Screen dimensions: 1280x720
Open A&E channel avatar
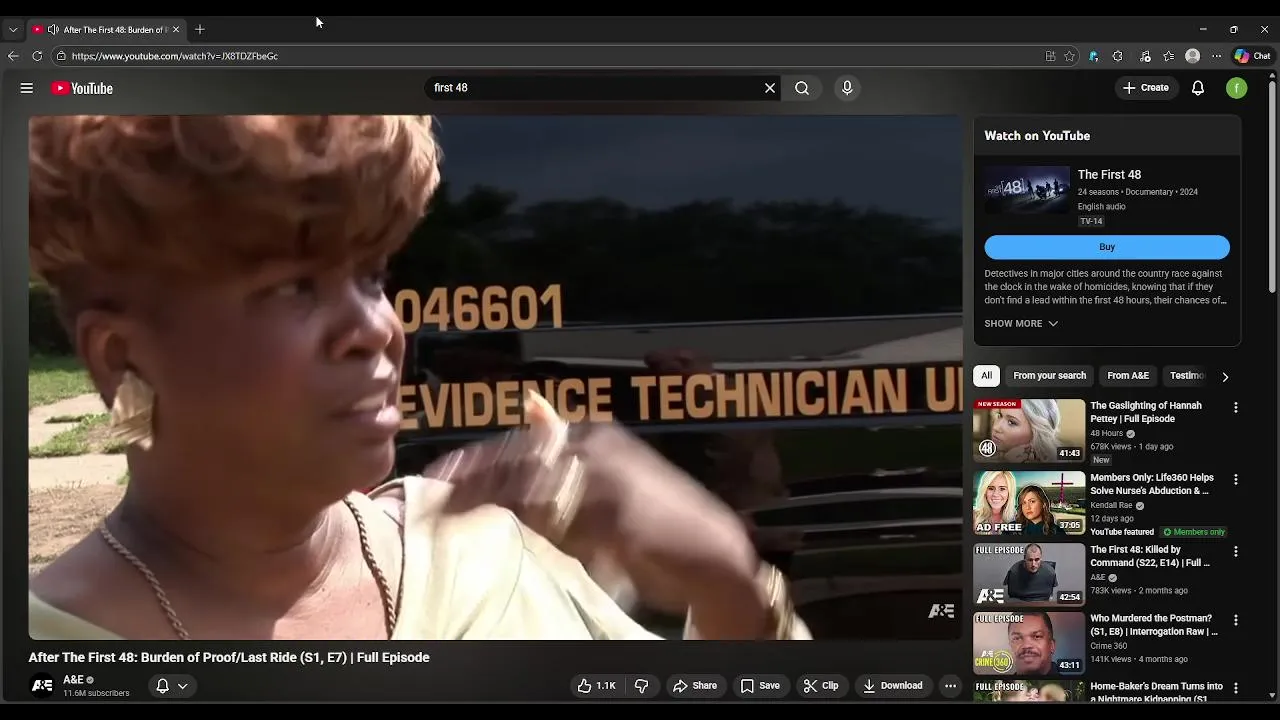[x=42, y=686]
